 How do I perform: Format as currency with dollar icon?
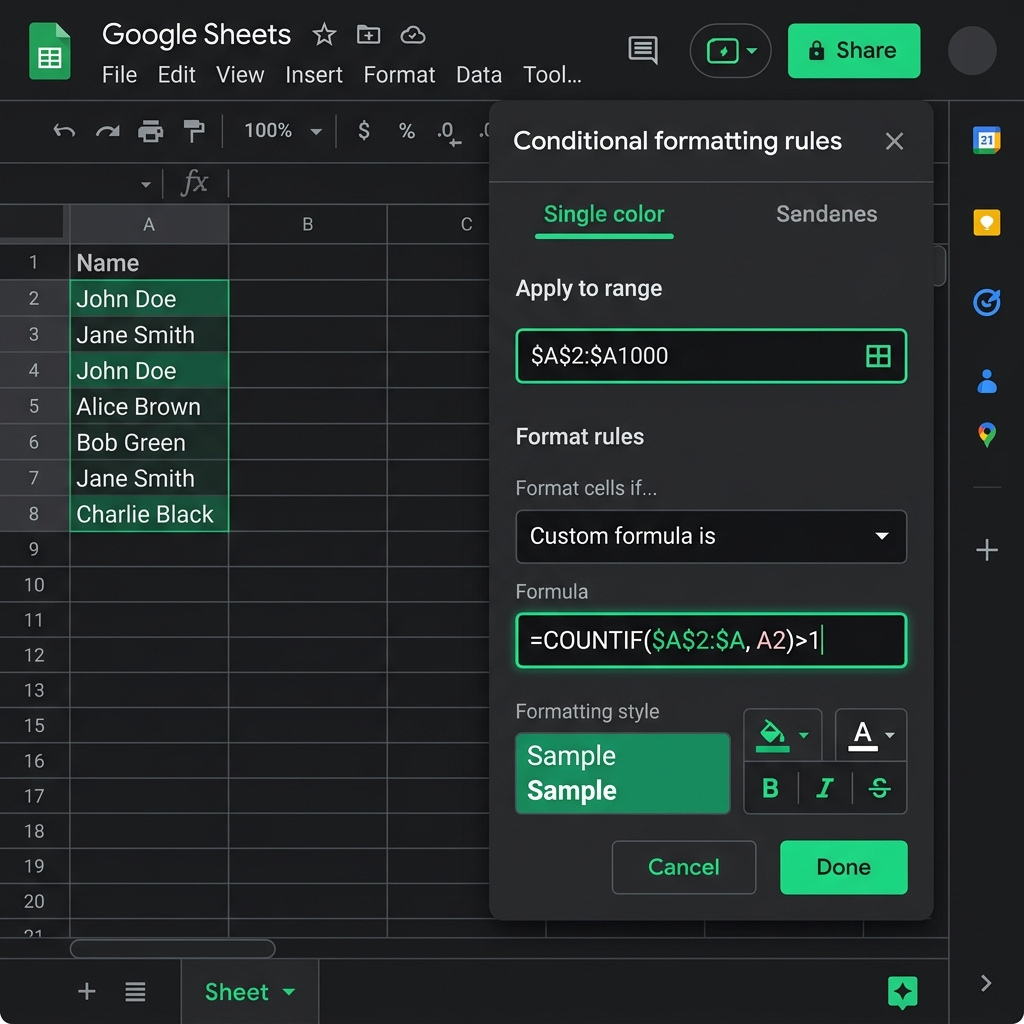[364, 131]
